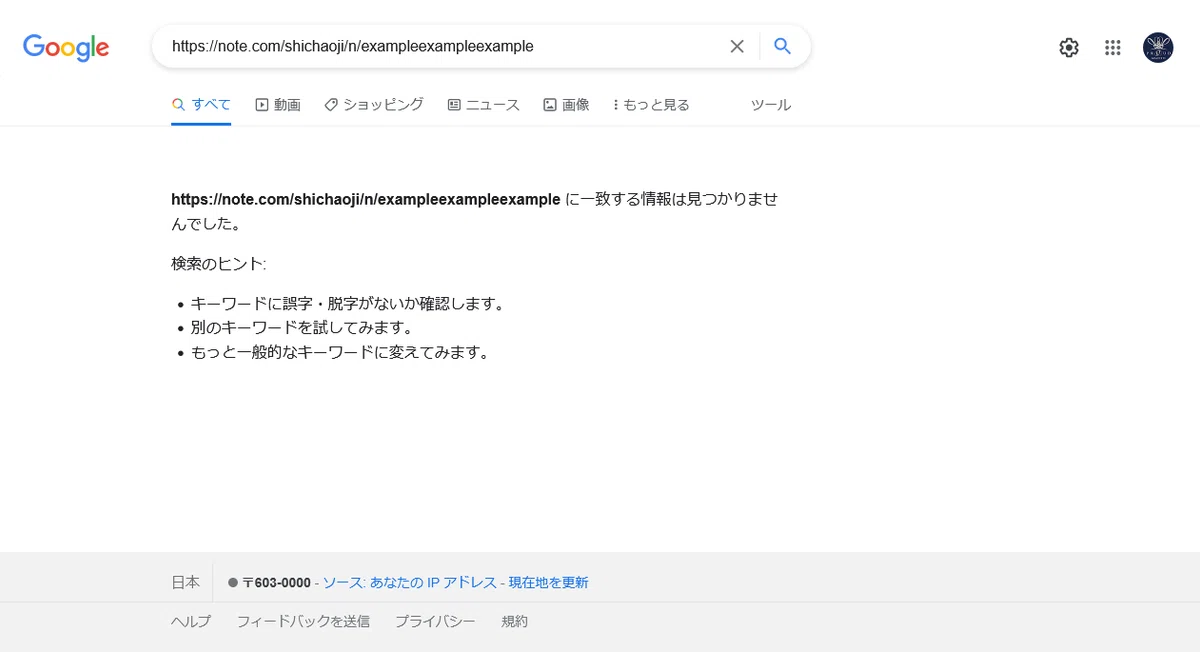The width and height of the screenshot is (1200, 652).
Task: Open the ヘルプ footer link
Action: [x=191, y=621]
